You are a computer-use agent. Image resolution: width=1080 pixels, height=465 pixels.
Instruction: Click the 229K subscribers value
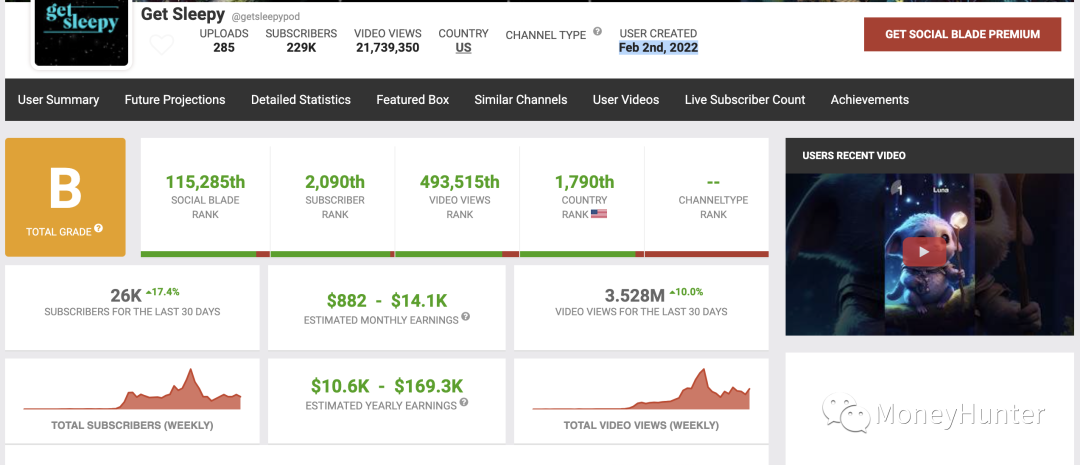301,48
